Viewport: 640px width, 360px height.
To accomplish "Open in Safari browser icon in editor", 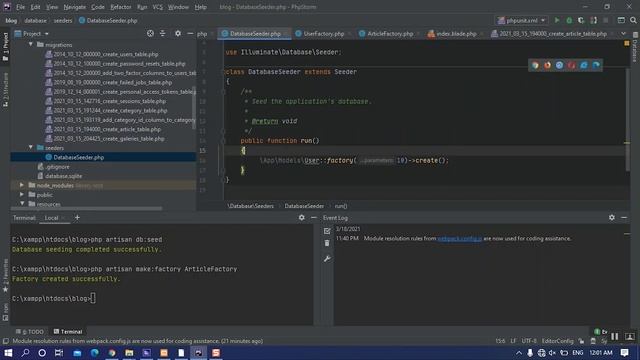I will coord(560,65).
